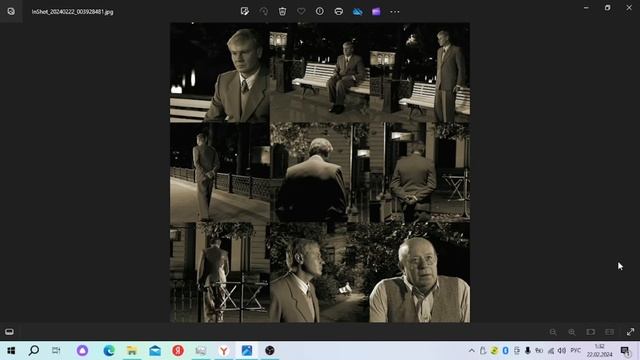
Task: Restore down the Photos window
Action: point(608,8)
